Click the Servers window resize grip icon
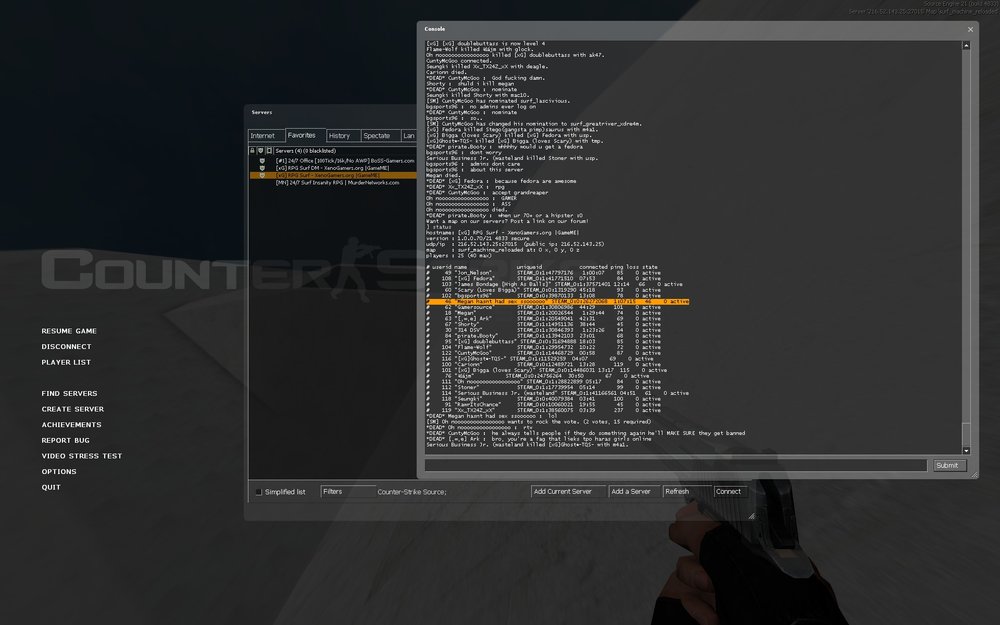Viewport: 1000px width, 625px height. pos(751,515)
